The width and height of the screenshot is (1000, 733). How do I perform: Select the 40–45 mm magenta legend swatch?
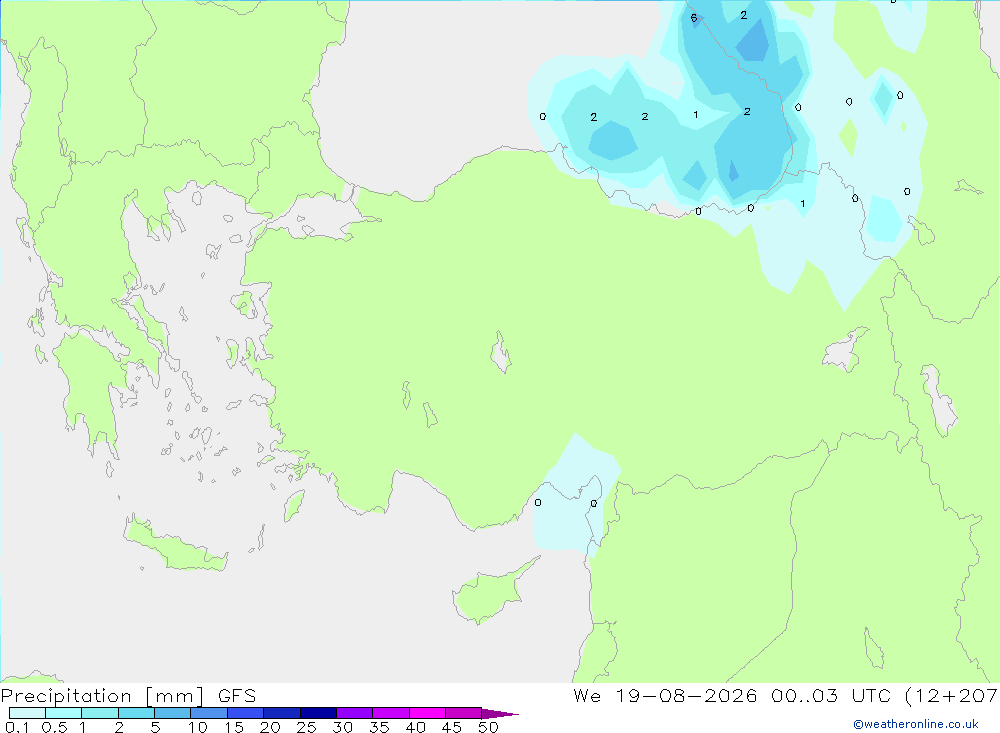[x=427, y=713]
